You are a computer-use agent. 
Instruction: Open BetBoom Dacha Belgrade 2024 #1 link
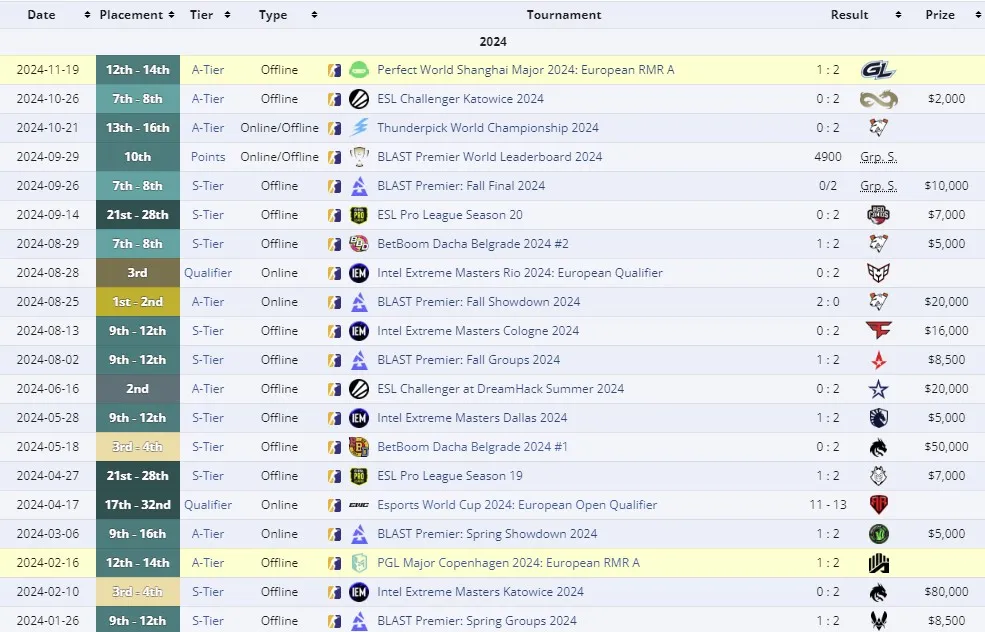tap(472, 447)
